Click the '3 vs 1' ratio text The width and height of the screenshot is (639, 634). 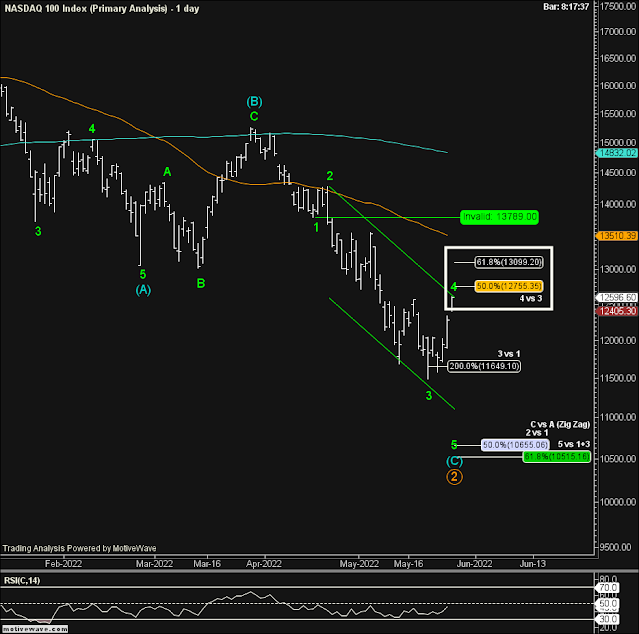(509, 353)
